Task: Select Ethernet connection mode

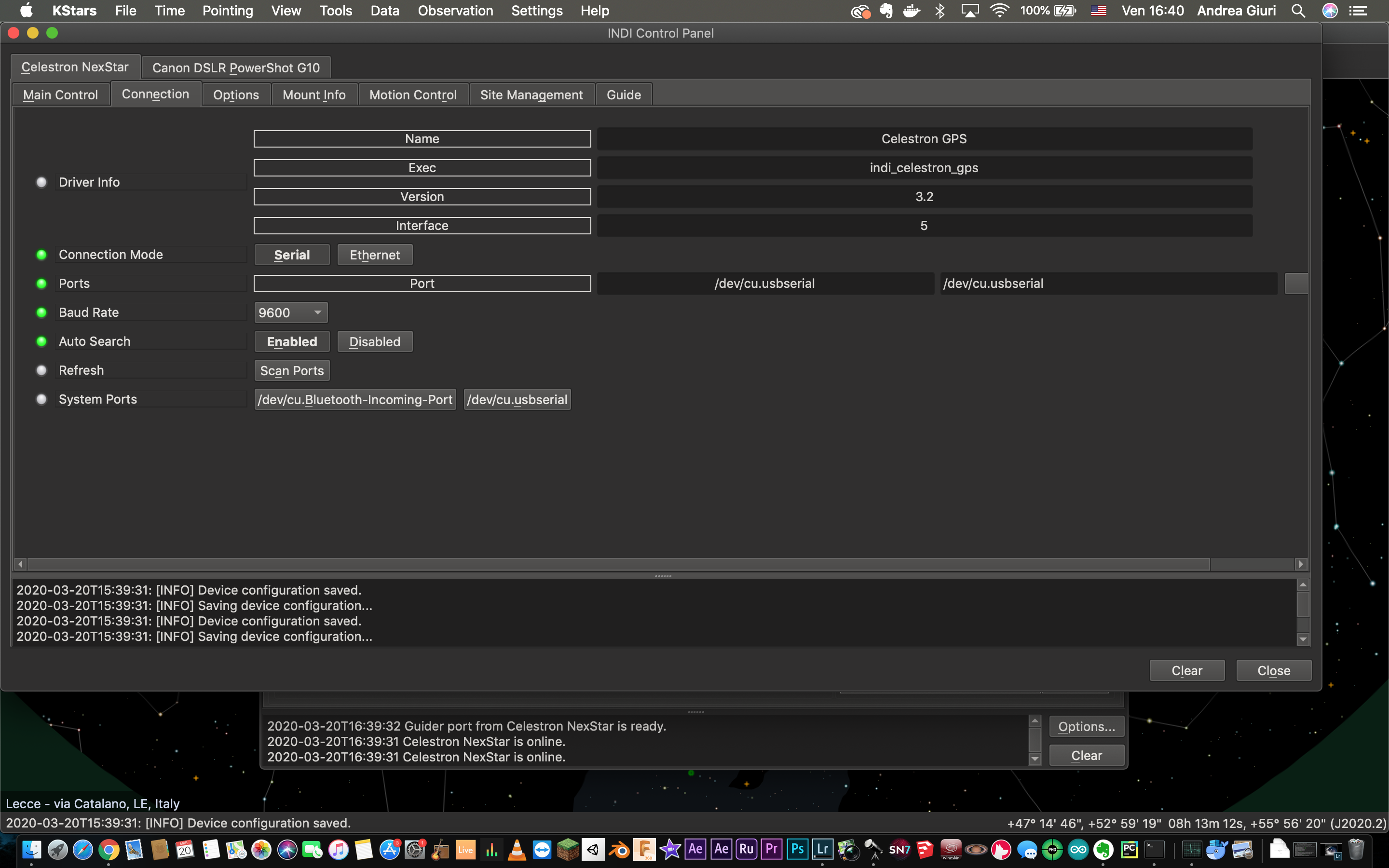Action: coord(375,255)
